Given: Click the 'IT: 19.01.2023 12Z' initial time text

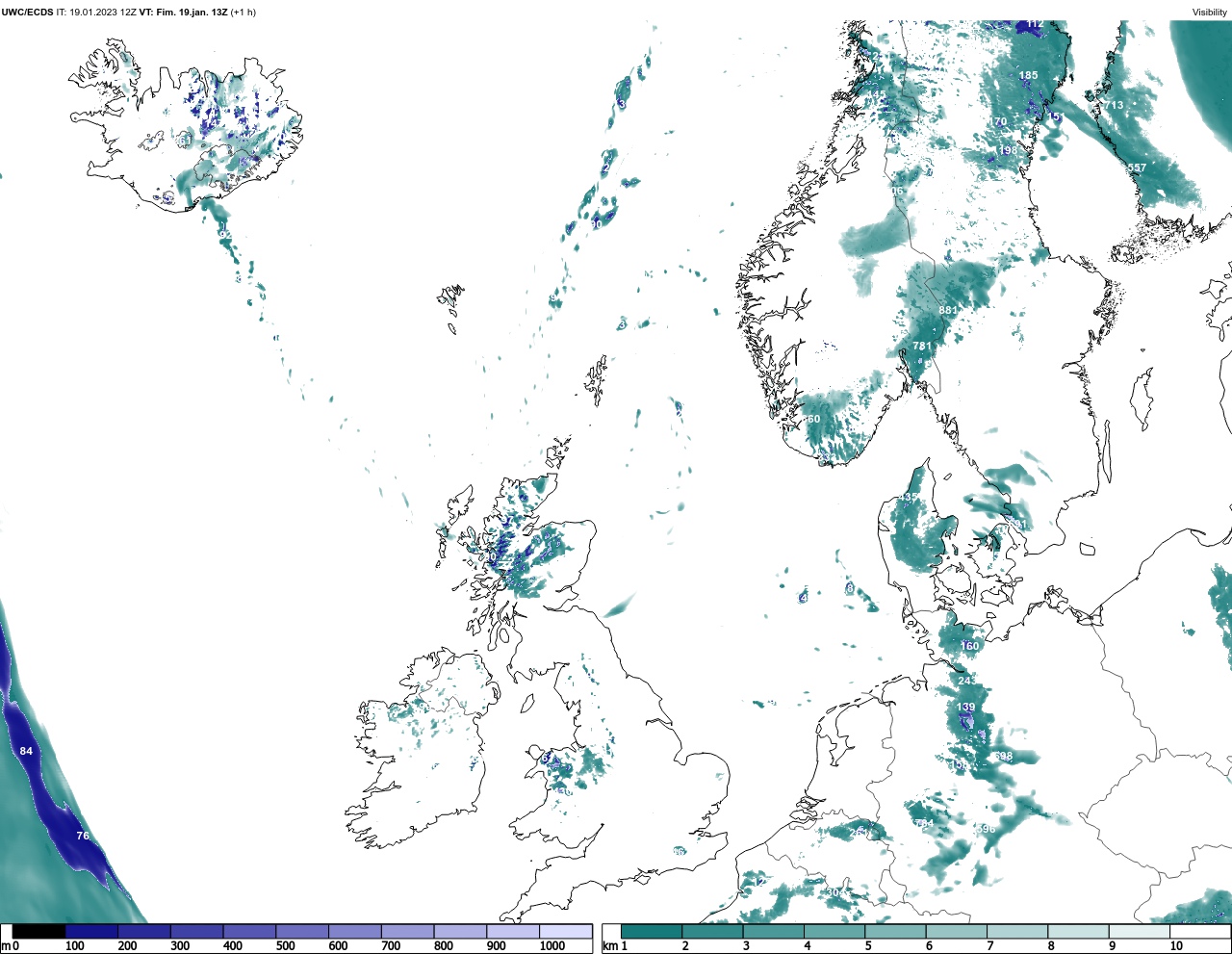Looking at the screenshot, I should (x=96, y=13).
